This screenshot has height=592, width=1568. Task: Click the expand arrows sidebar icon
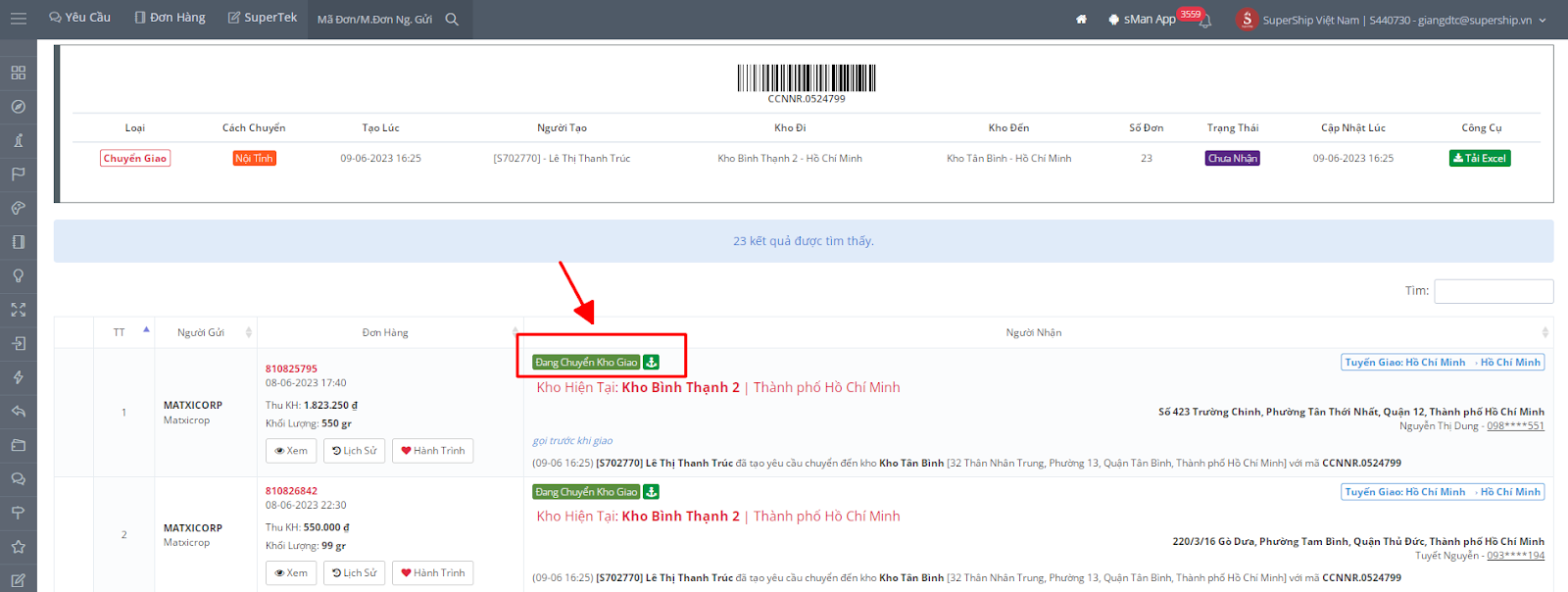pyautogui.click(x=18, y=310)
